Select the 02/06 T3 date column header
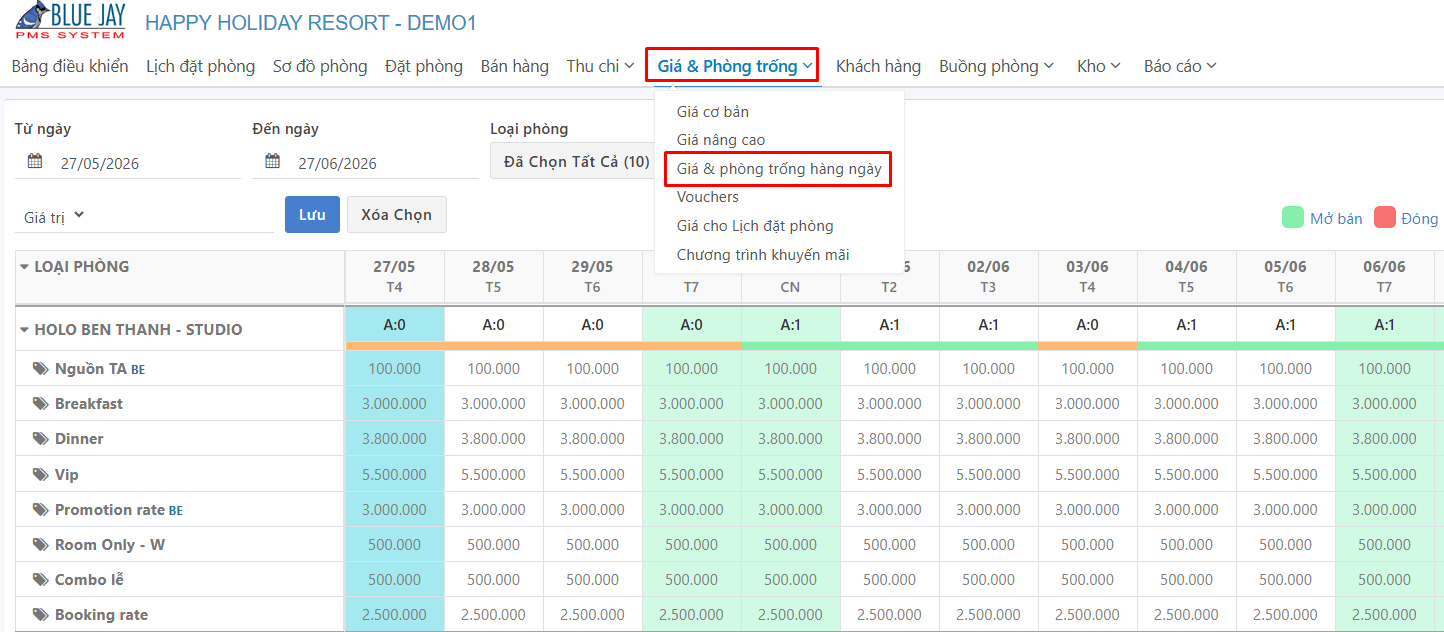The image size is (1444, 632). (x=988, y=276)
